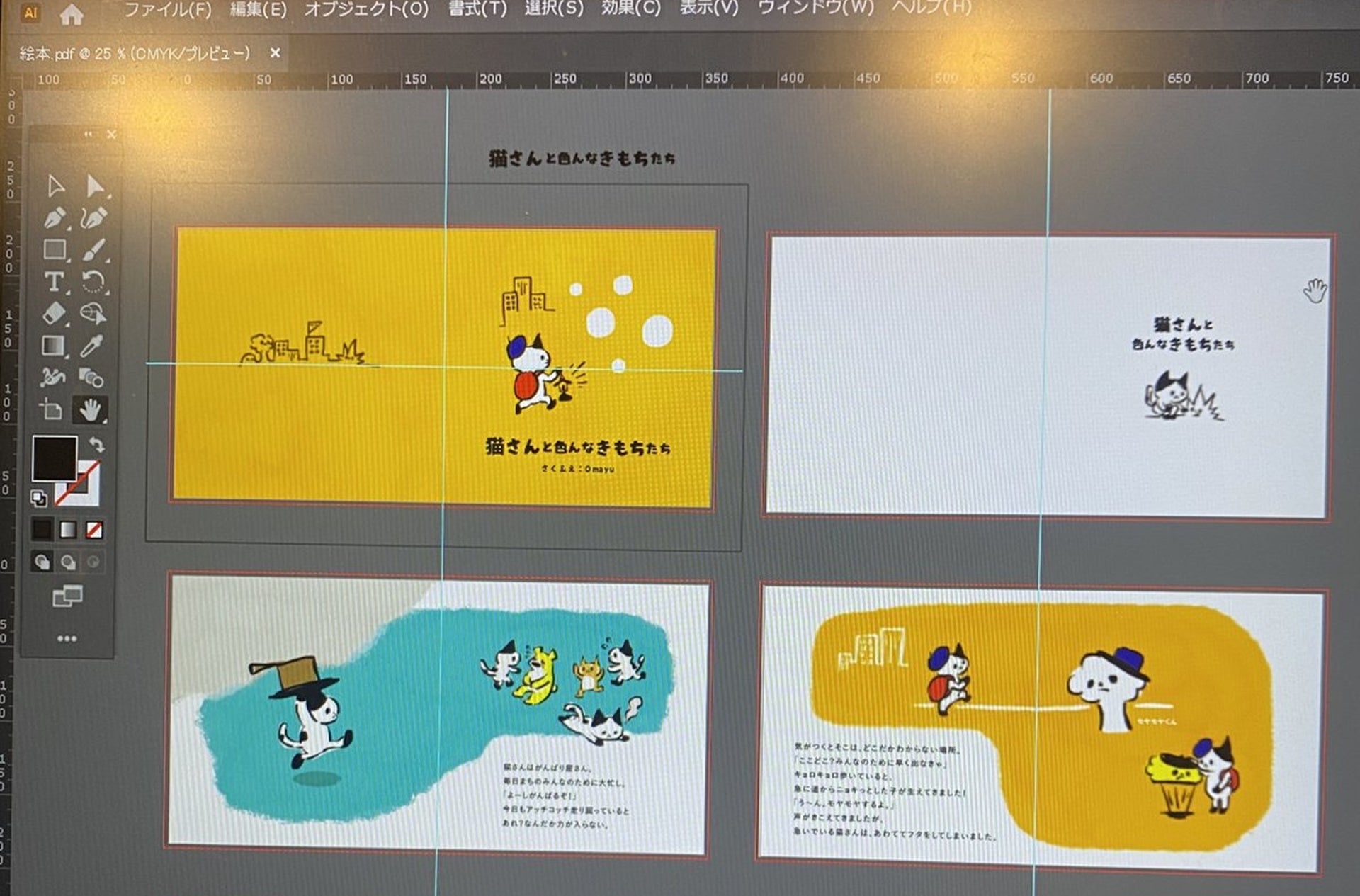Activate the Paintbrush tool
The width and height of the screenshot is (1360, 896).
click(x=93, y=249)
